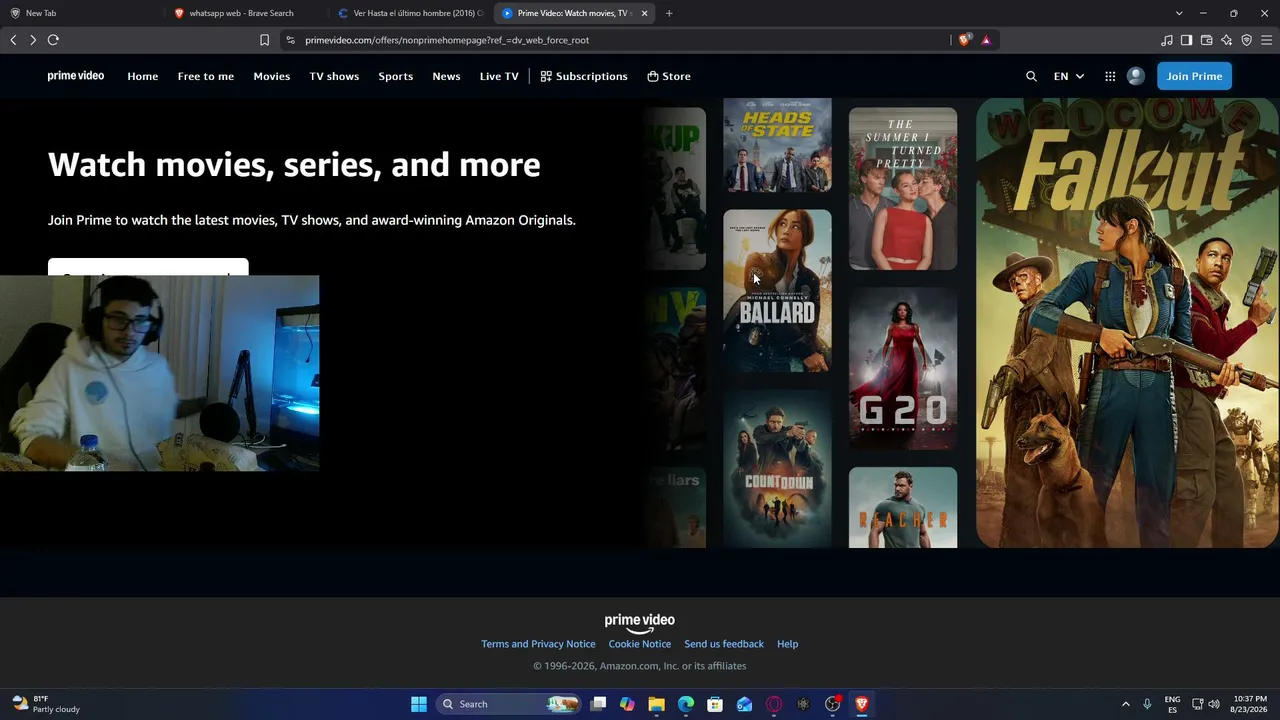The width and height of the screenshot is (1280, 720).
Task: Click Send us feedback link
Action: click(x=724, y=644)
